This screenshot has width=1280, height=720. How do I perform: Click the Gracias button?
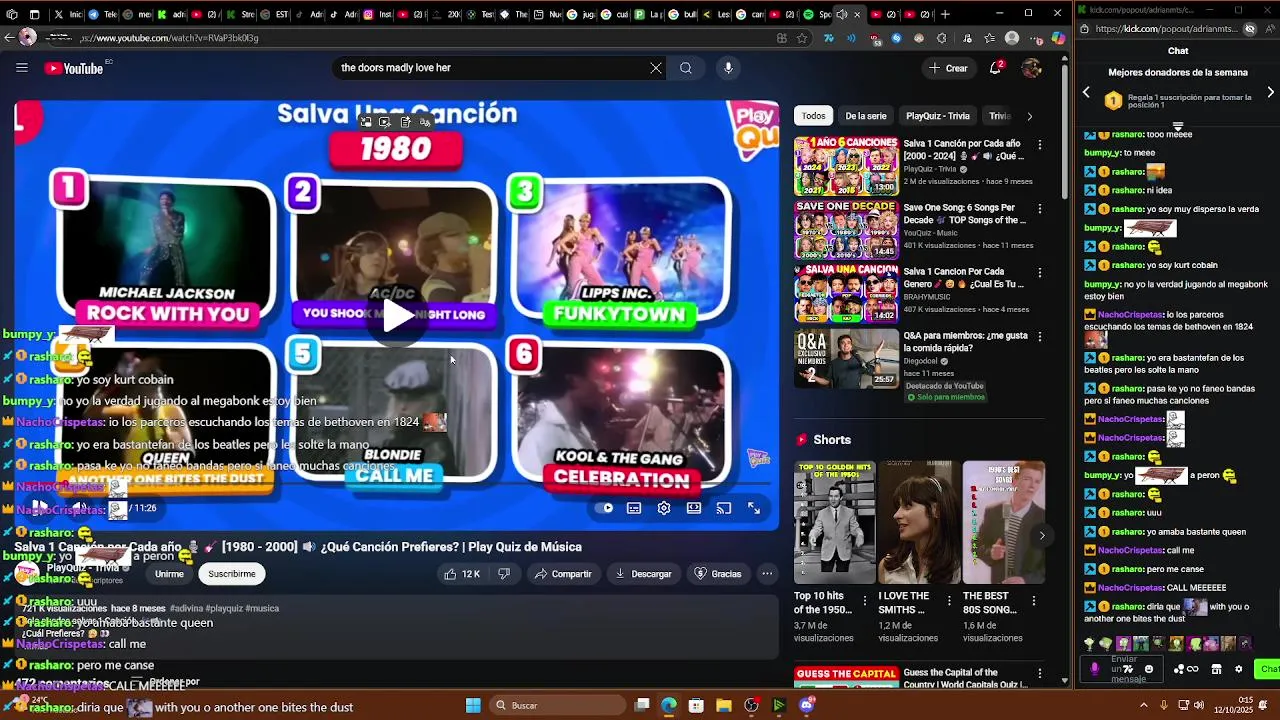coord(718,574)
